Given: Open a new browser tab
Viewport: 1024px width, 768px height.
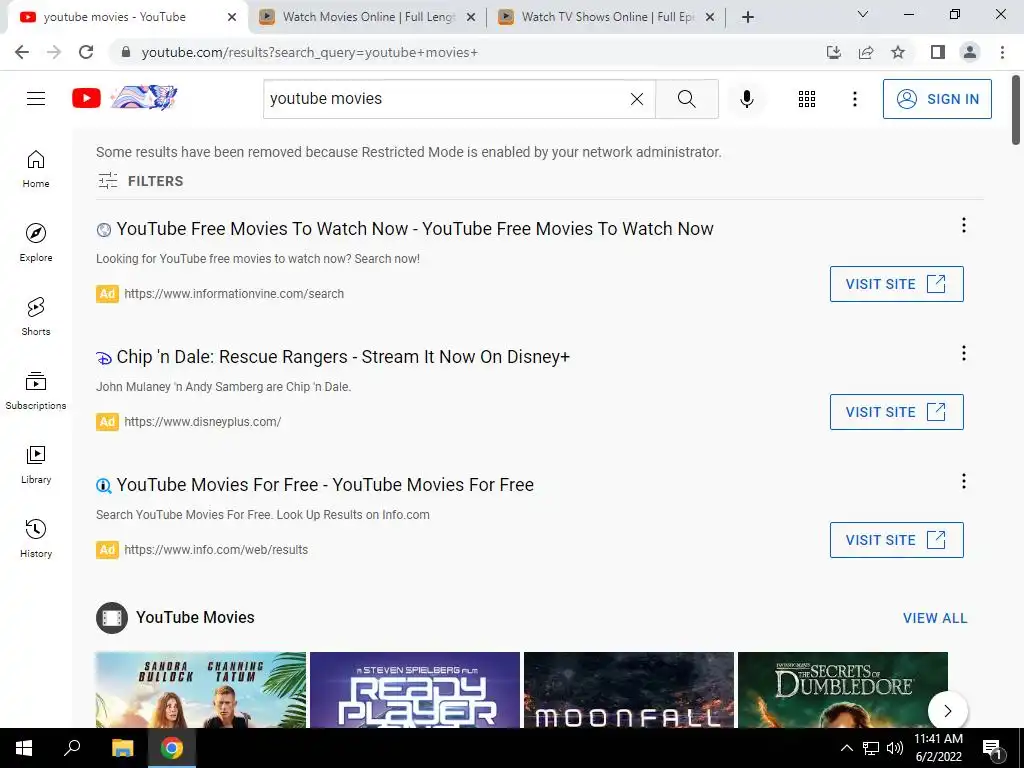Looking at the screenshot, I should click(x=748, y=17).
